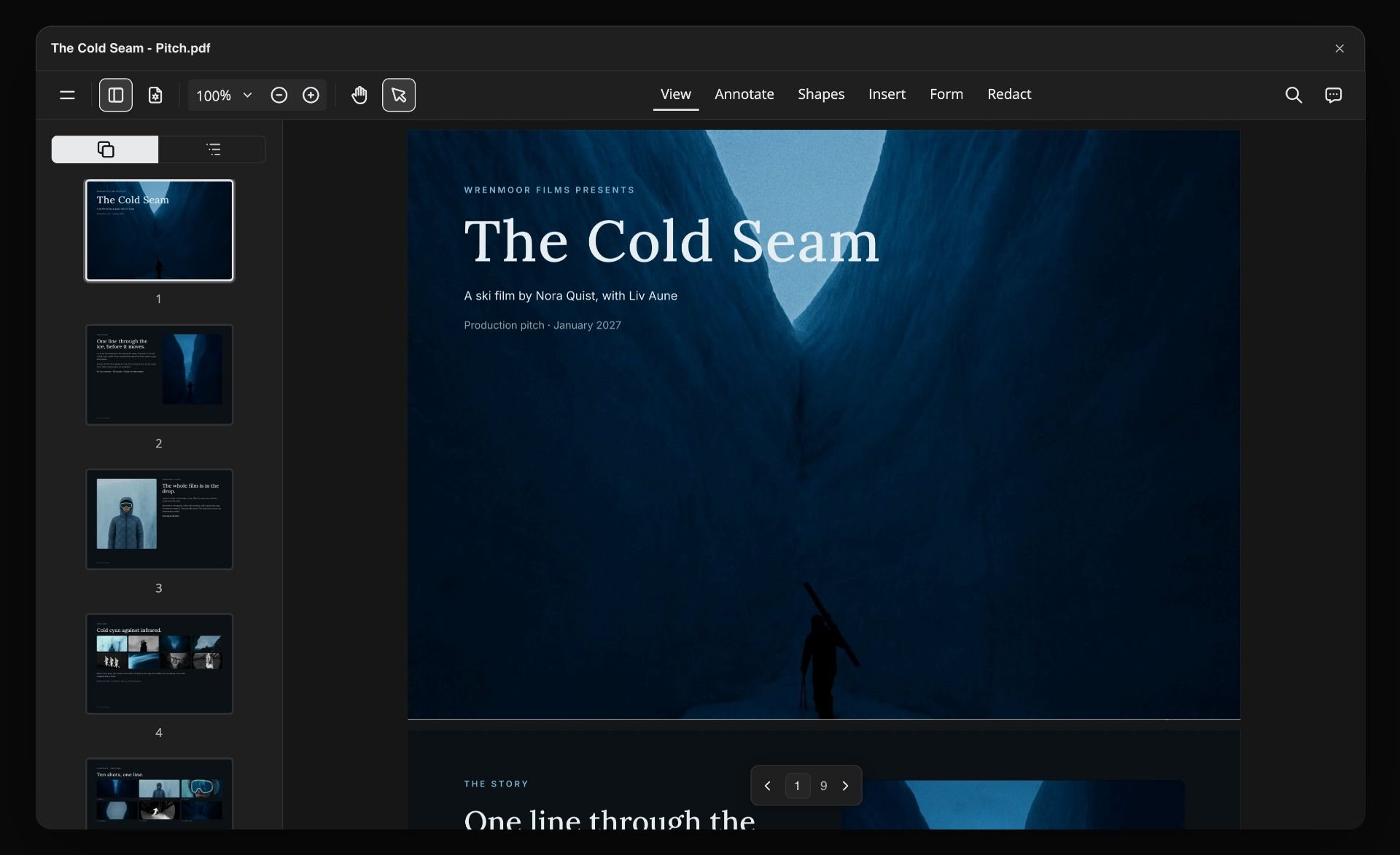Click 'Production pitch · January 2027' text
1400x855 pixels.
(x=542, y=325)
